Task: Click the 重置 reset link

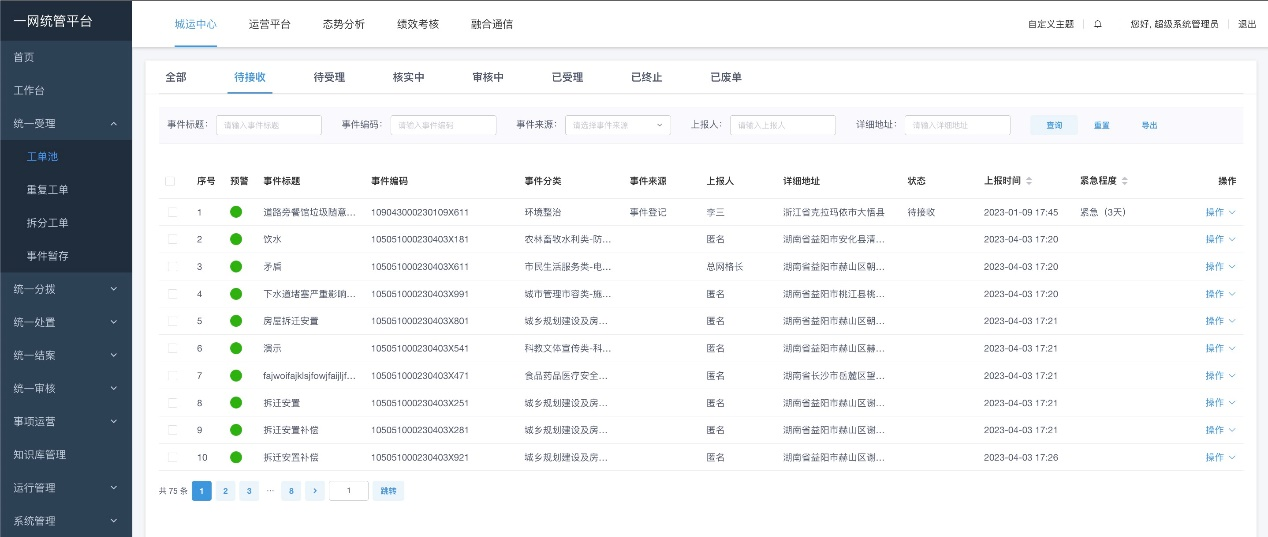Action: (x=1101, y=125)
